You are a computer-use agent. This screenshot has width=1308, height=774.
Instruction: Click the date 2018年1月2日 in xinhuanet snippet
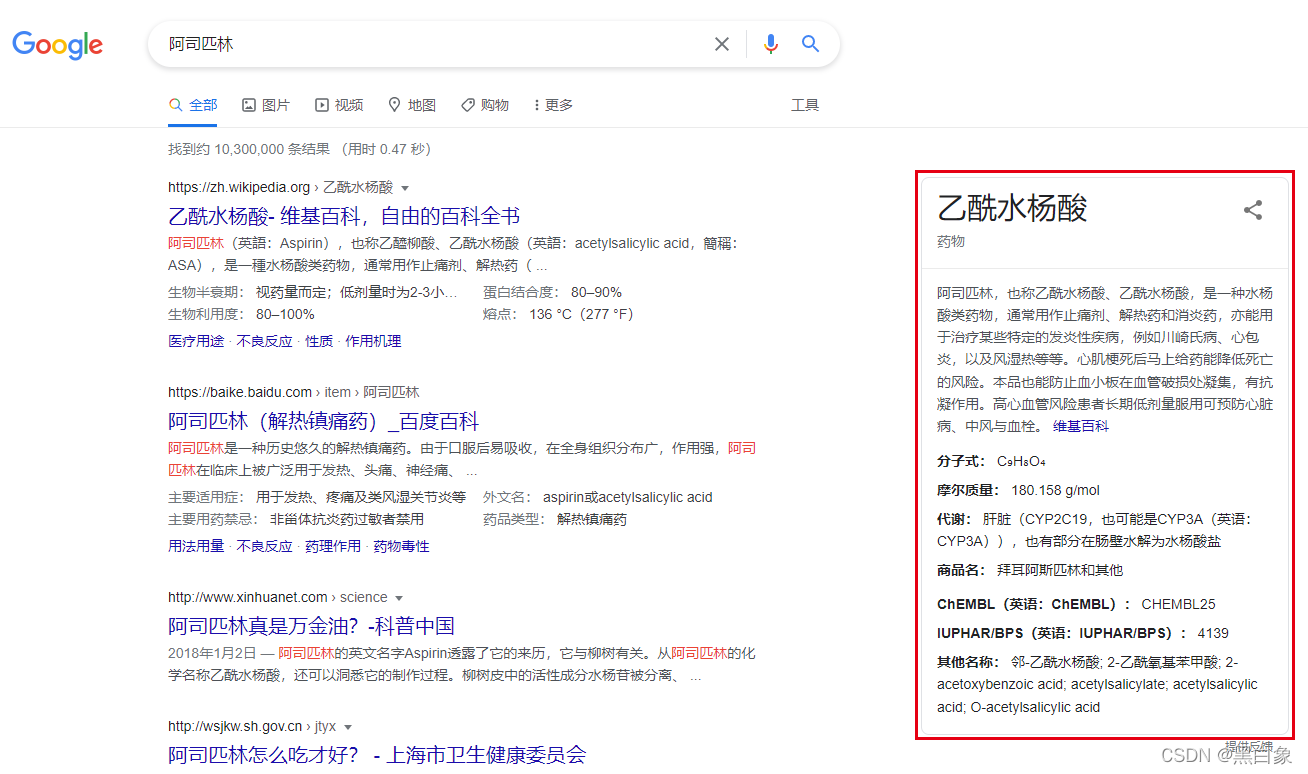(x=212, y=653)
